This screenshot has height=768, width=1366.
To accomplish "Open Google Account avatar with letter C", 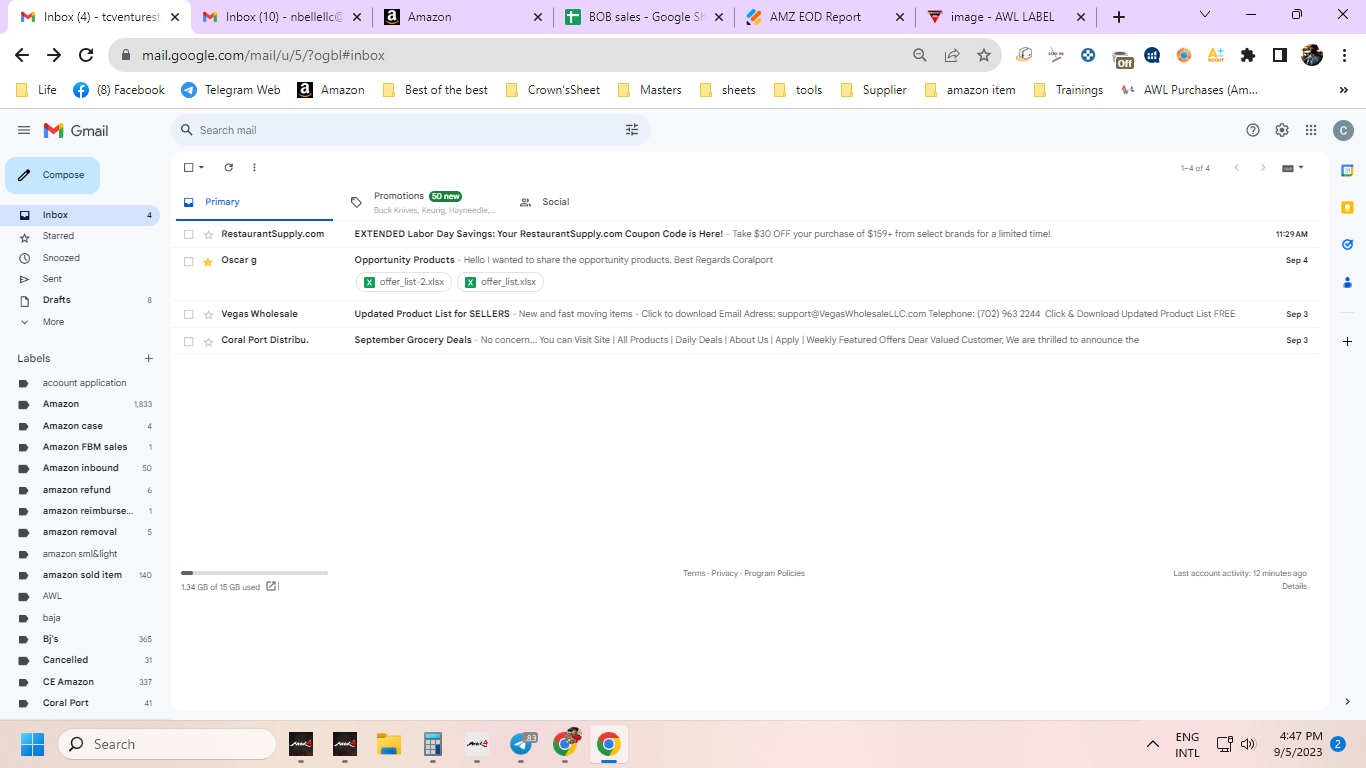I will [x=1343, y=130].
